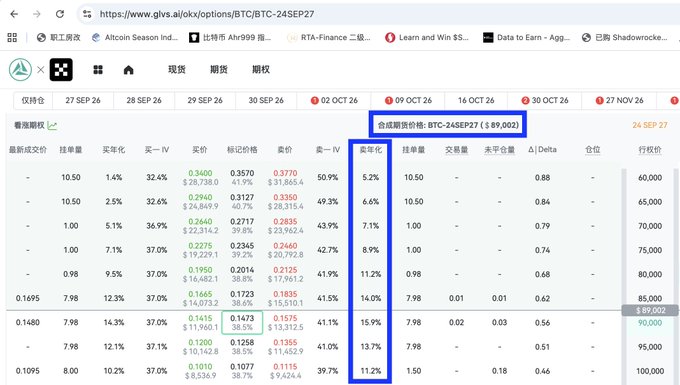This screenshot has height=385, width=680.
Task: Click the 买年化 column header
Action: [x=114, y=150]
